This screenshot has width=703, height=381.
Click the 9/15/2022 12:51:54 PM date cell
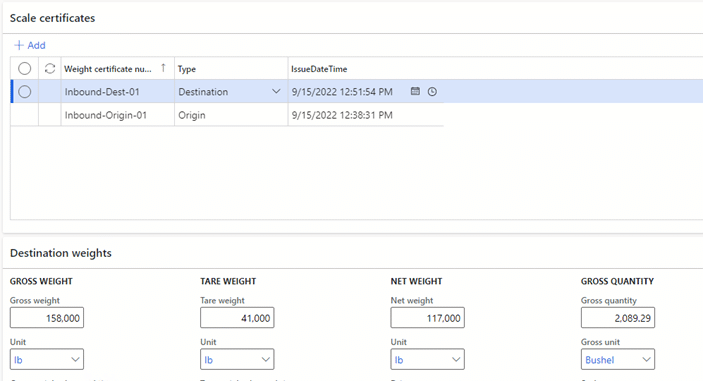pyautogui.click(x=342, y=92)
